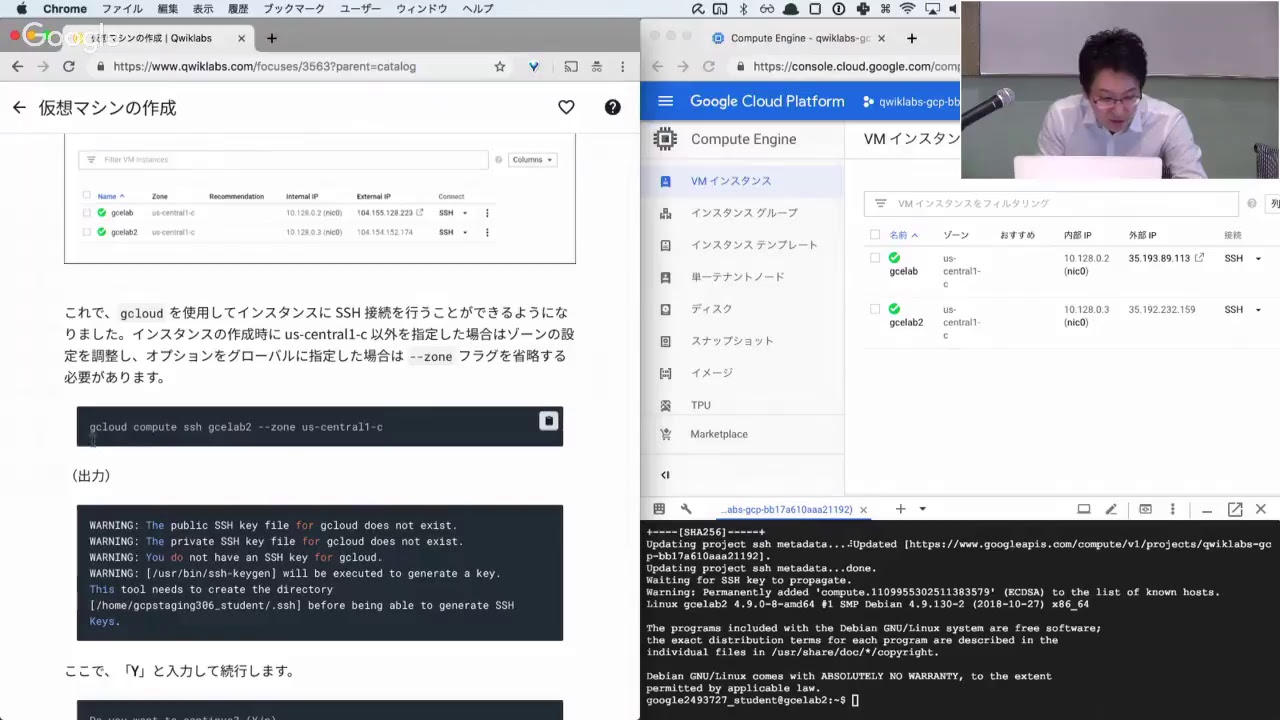The width and height of the screenshot is (1280, 720).
Task: Click the TPU sidebar icon
Action: [x=666, y=405]
